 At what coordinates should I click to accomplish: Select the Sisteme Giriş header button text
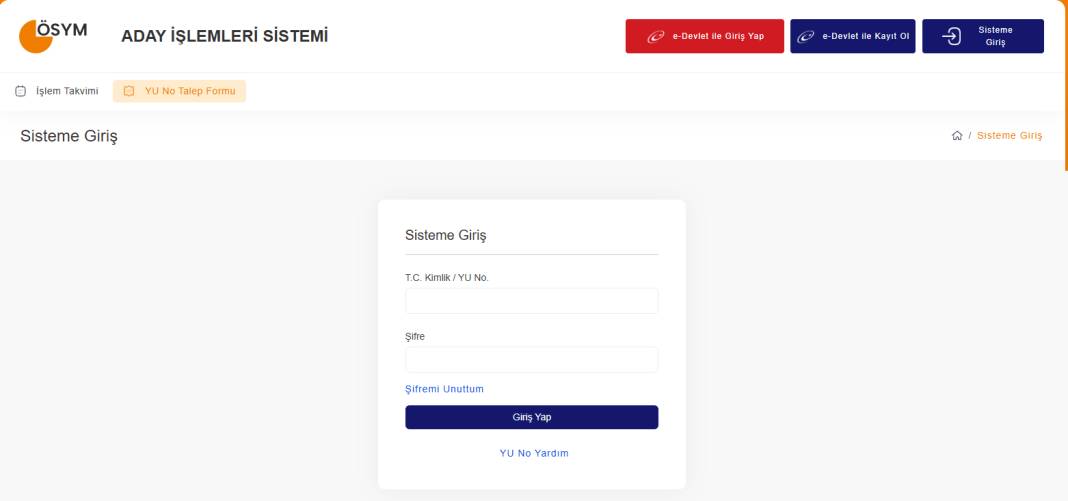(995, 37)
